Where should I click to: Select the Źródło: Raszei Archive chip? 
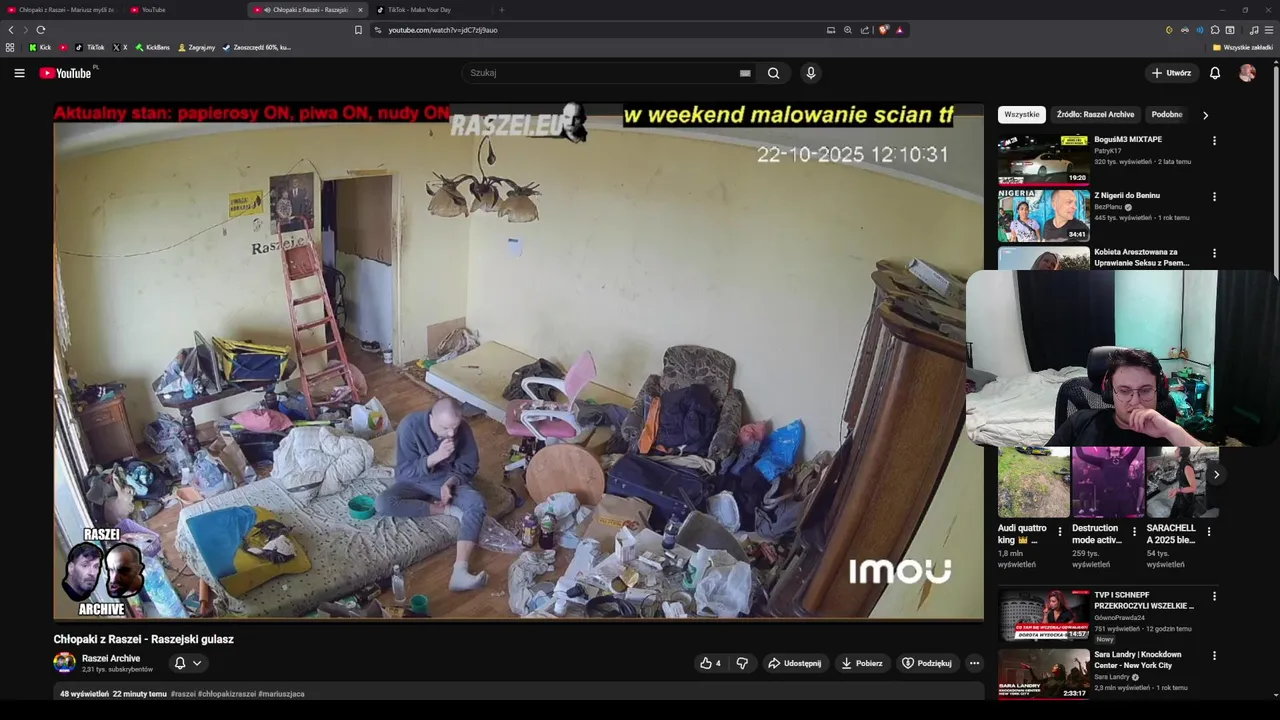[1095, 115]
